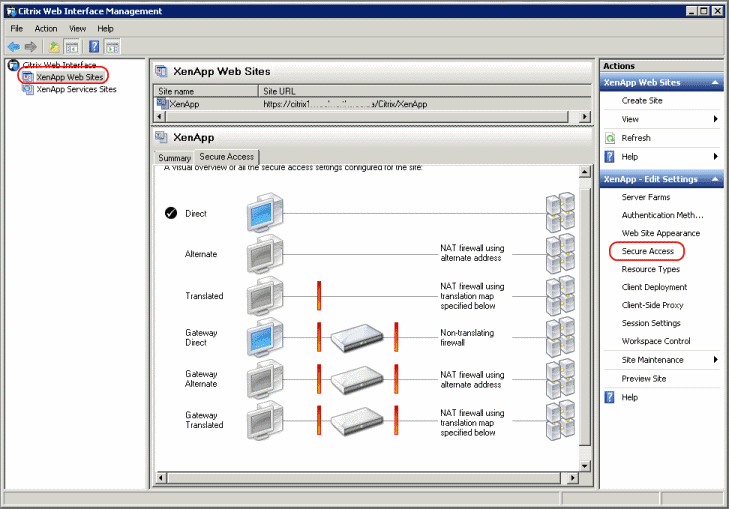Expand the Site Maintenance submenu arrow
Viewport: 729px width, 509px height.
point(716,359)
